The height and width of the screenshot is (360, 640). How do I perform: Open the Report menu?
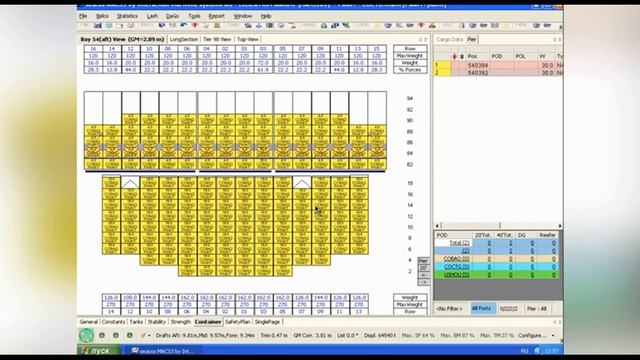coord(216,16)
